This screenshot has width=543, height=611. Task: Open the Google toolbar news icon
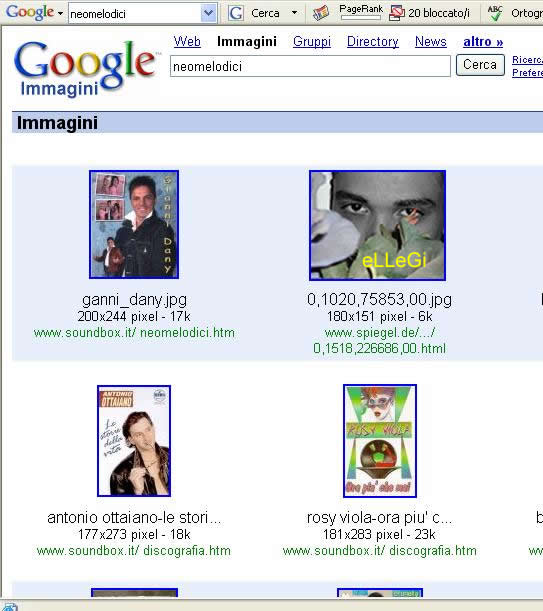point(321,13)
